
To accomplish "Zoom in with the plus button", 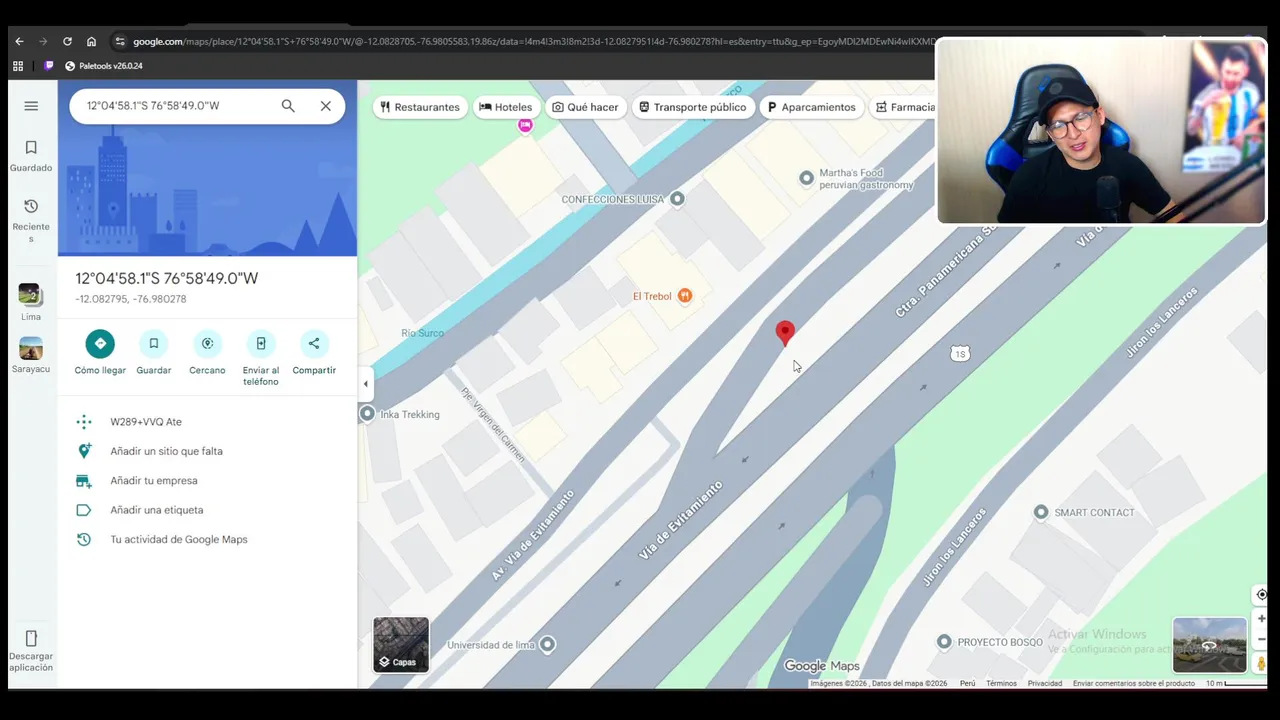I will click(x=1262, y=619).
